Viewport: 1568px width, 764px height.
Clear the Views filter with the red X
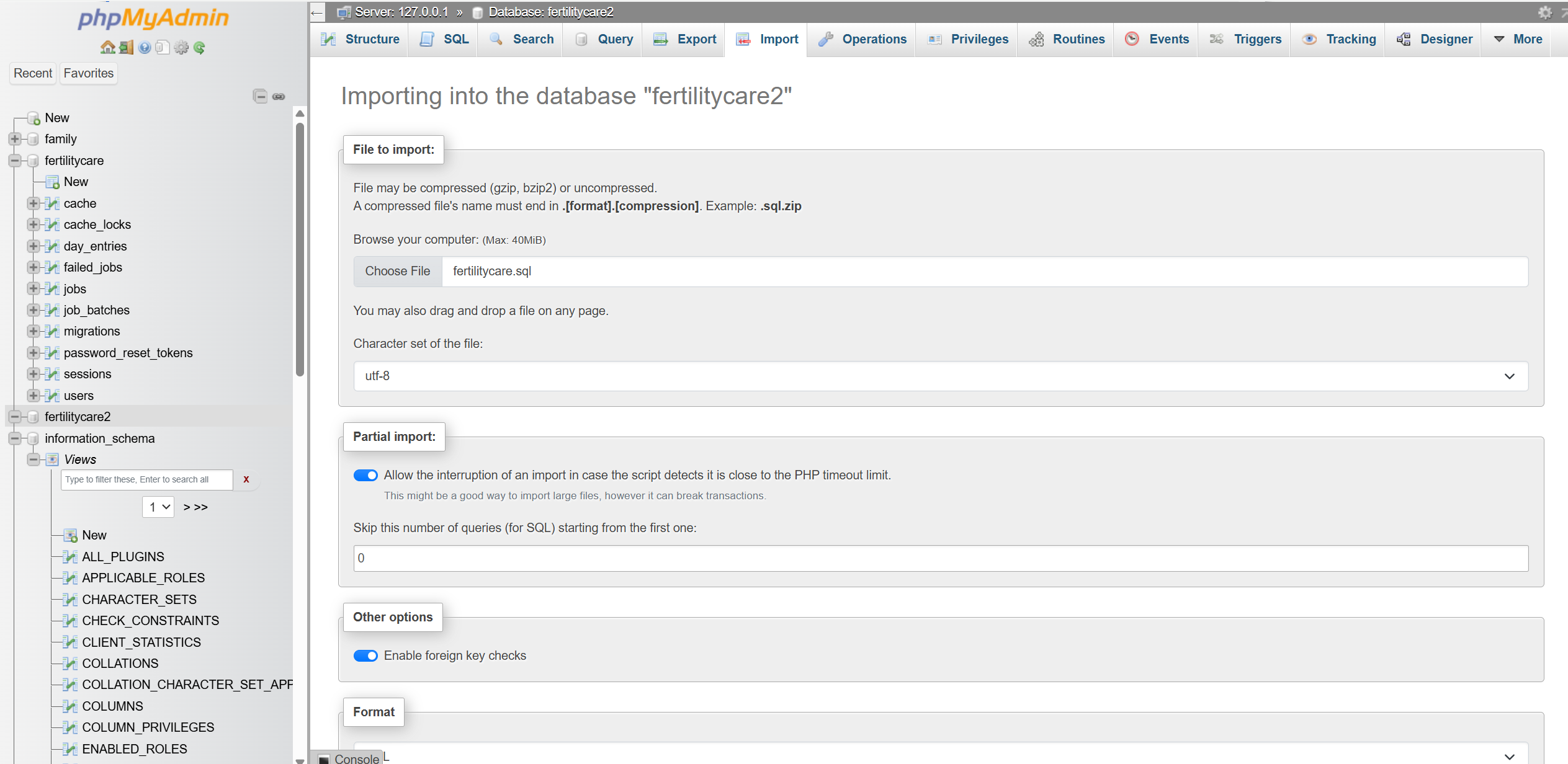[x=246, y=479]
